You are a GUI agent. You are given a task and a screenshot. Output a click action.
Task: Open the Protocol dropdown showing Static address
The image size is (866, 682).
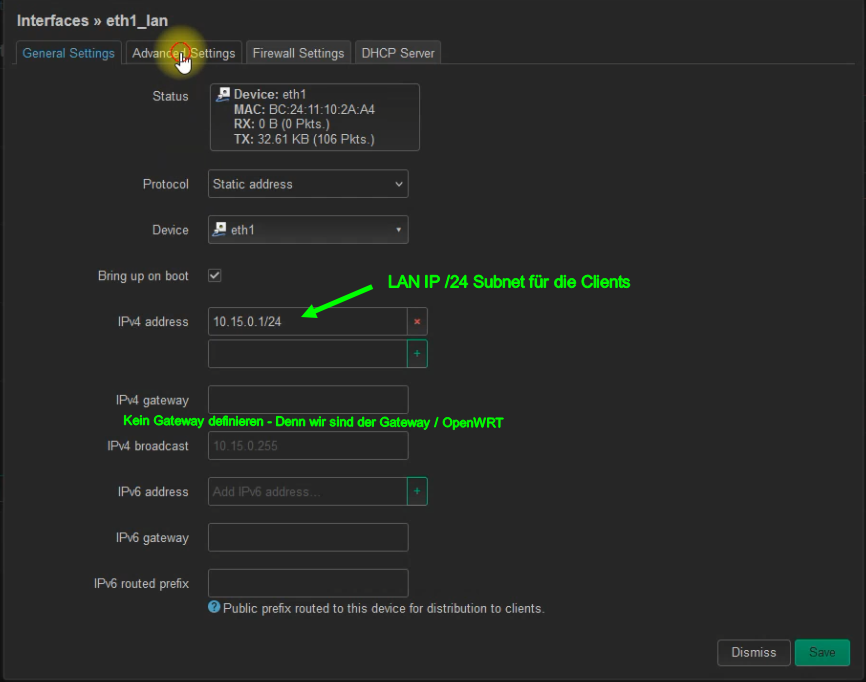[308, 184]
